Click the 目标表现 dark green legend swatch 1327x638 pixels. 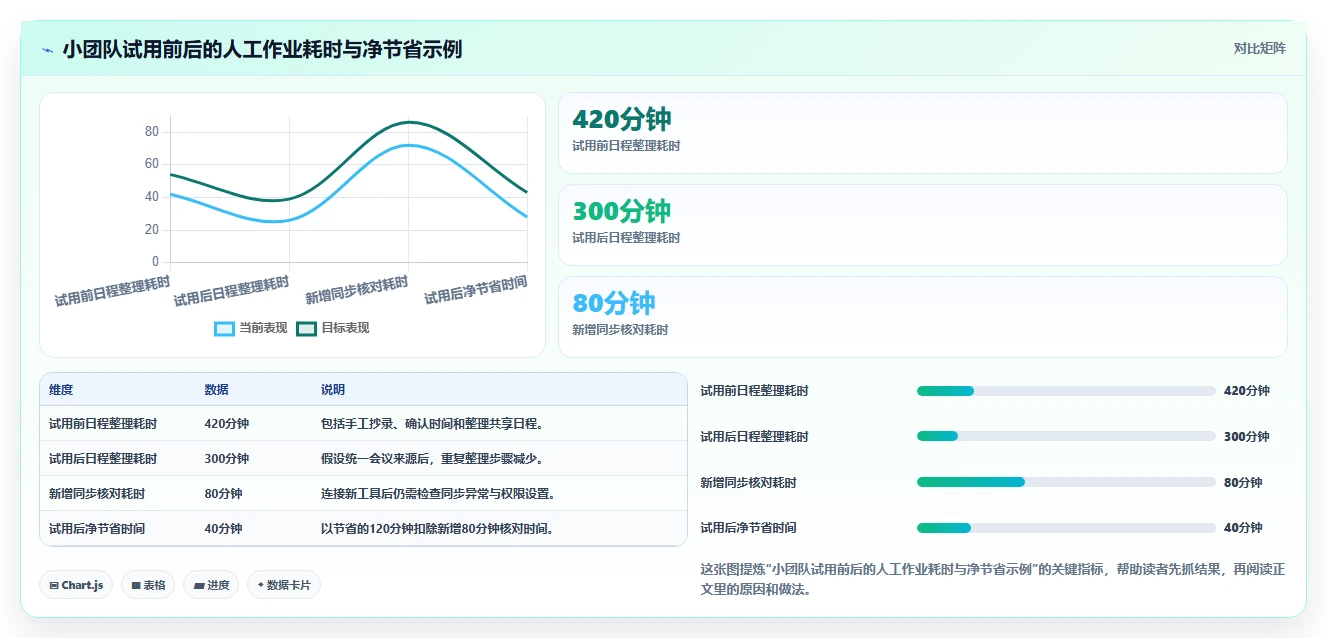[x=307, y=328]
